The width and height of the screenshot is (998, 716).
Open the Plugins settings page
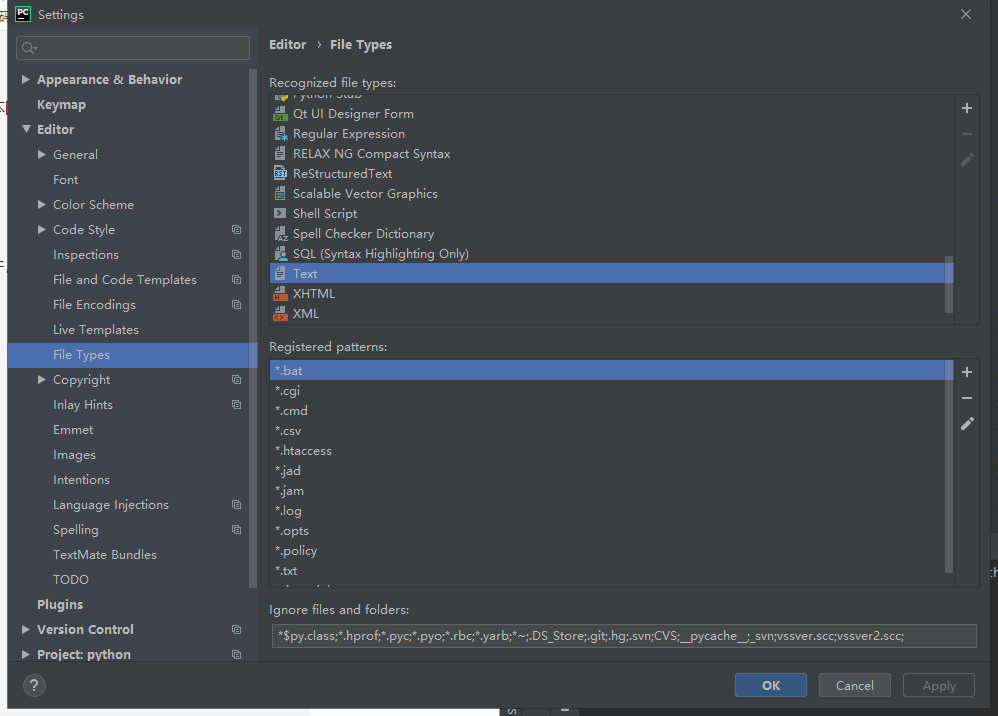point(60,605)
